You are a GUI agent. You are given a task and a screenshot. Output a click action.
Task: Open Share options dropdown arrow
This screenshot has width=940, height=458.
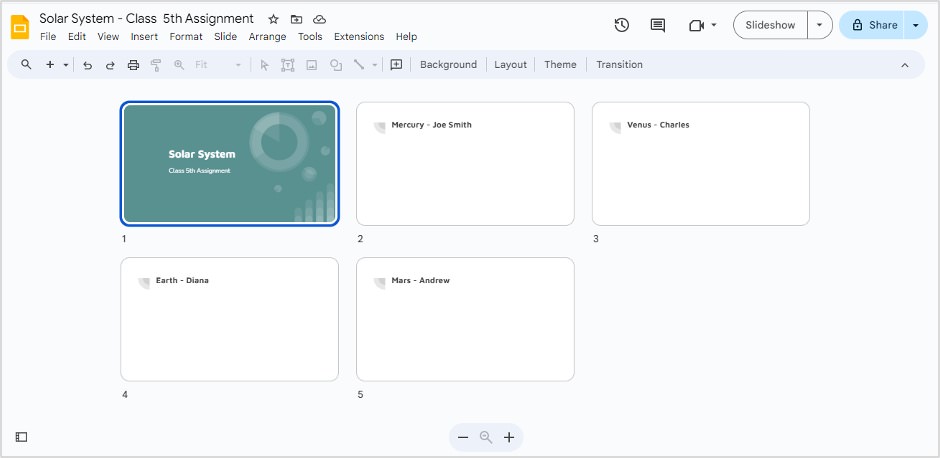pos(915,25)
